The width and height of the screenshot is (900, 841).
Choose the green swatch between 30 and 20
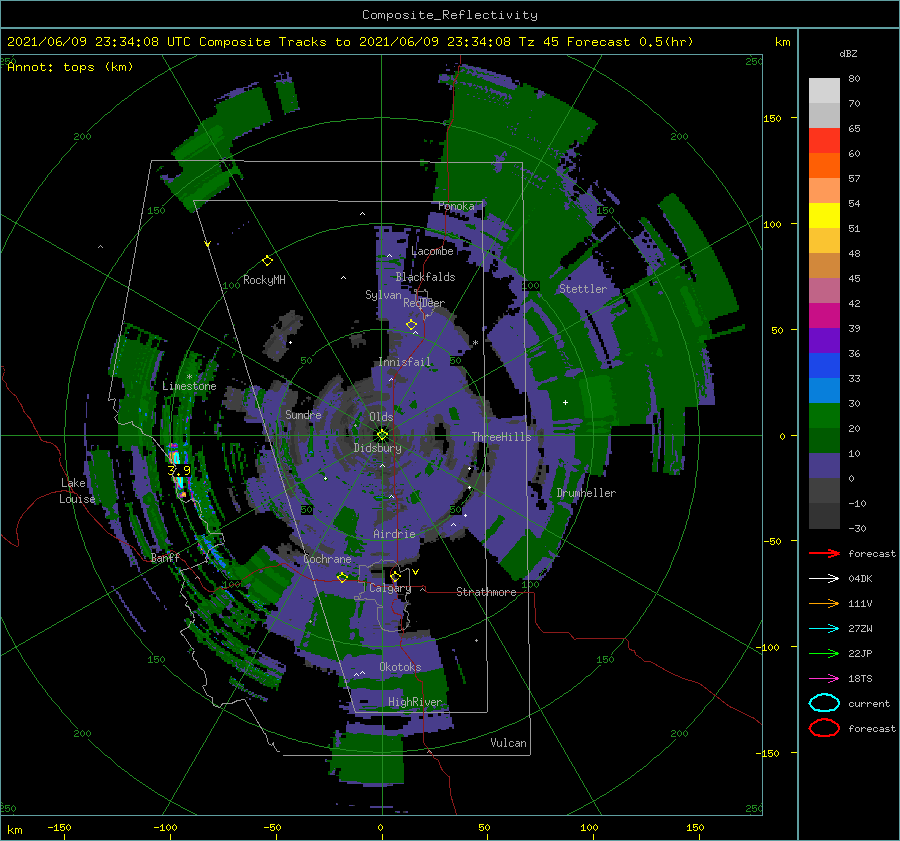tap(824, 416)
